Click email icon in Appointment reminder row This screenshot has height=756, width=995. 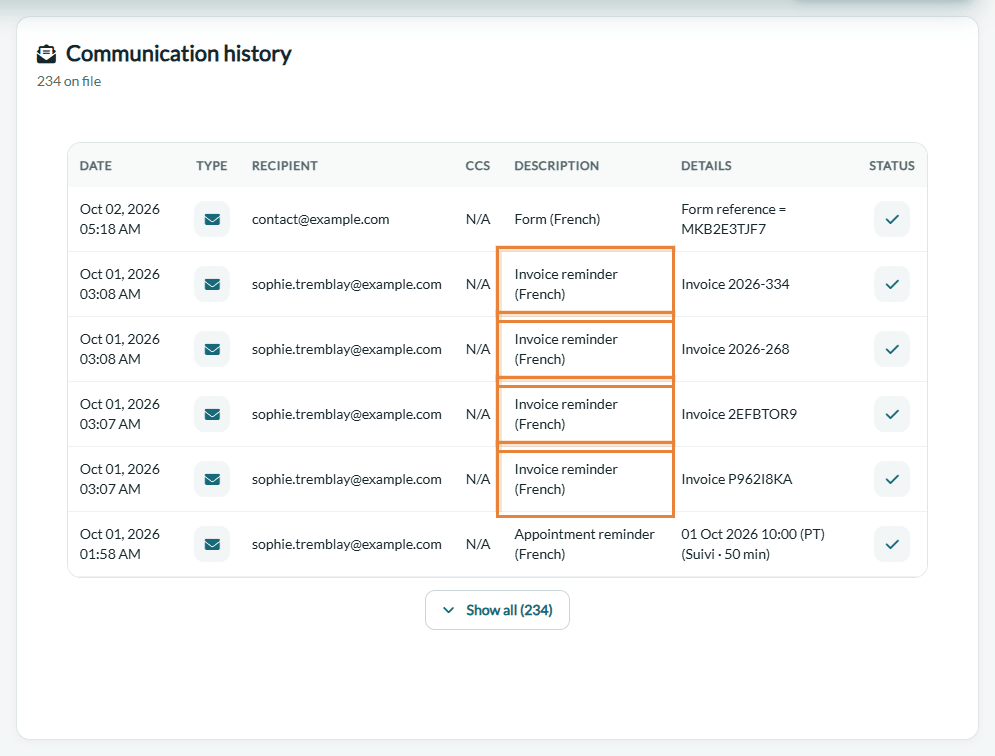click(x=212, y=544)
